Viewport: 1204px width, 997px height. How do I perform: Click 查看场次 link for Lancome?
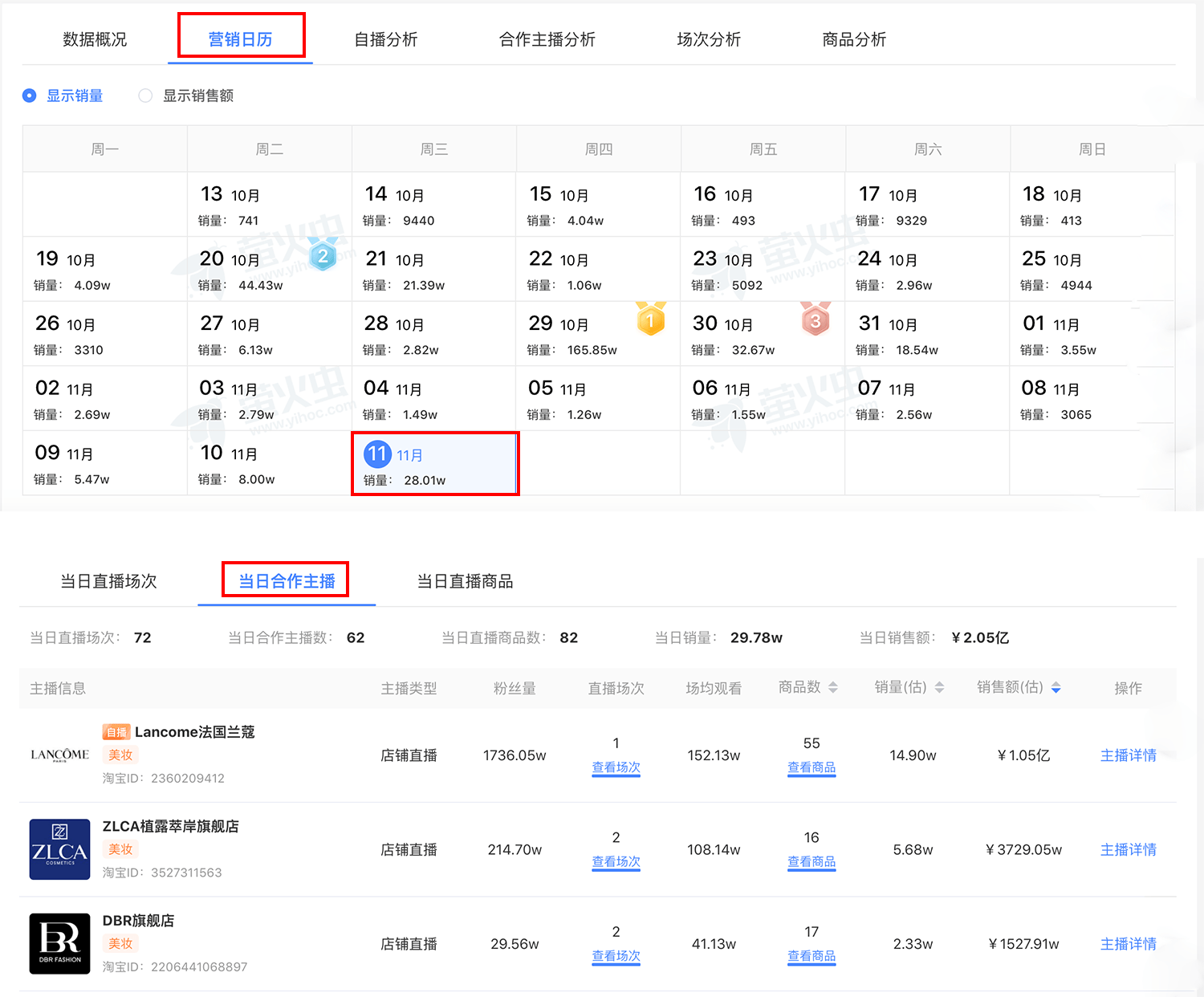click(616, 767)
